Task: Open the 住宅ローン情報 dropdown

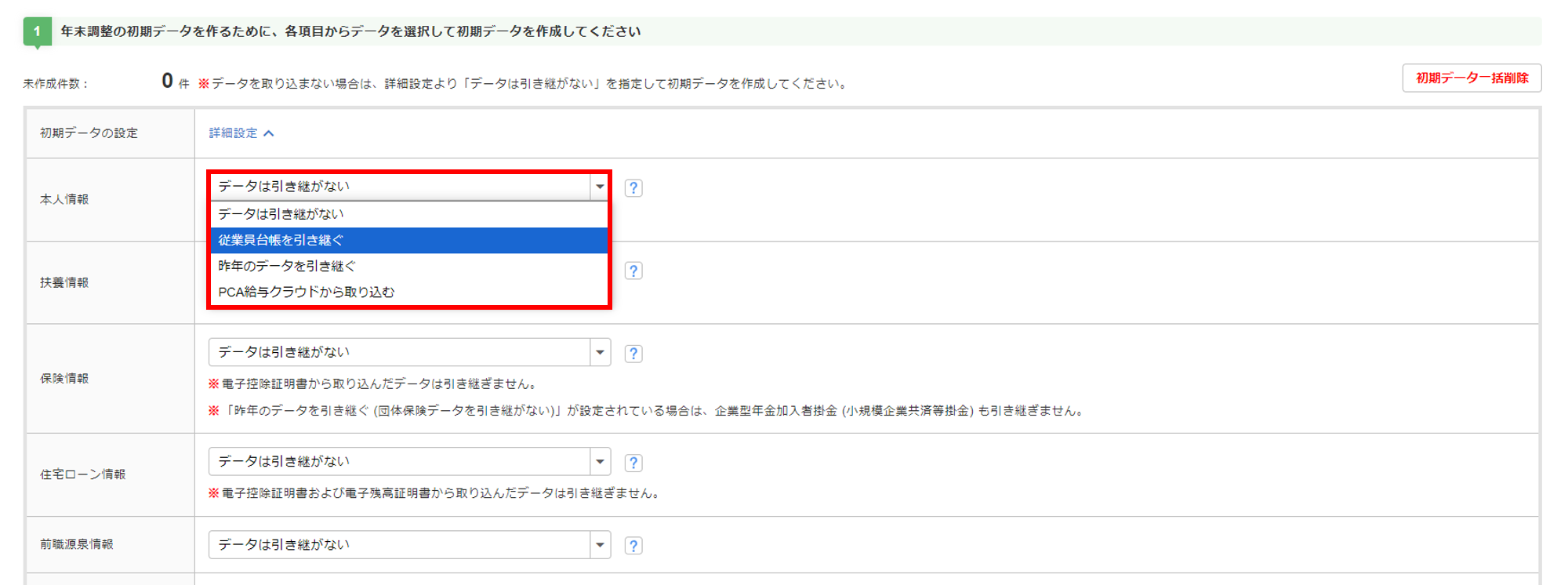Action: click(x=408, y=462)
